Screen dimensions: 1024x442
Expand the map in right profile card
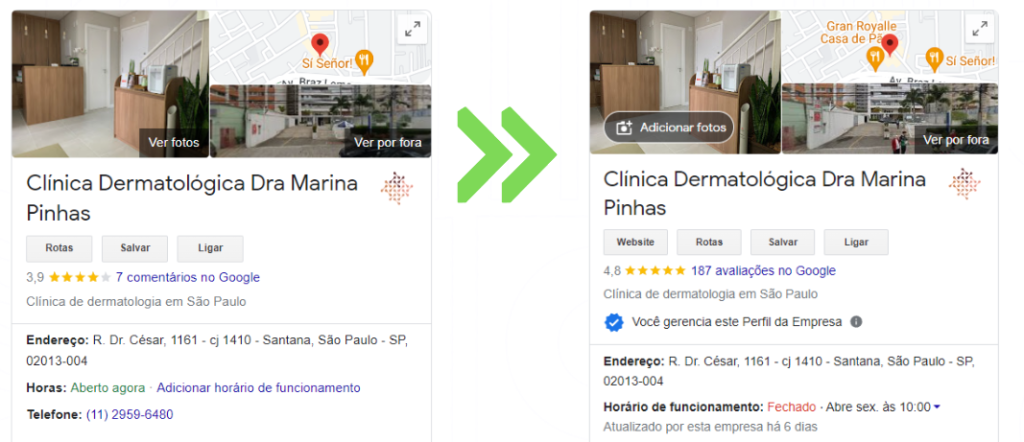coord(980,29)
